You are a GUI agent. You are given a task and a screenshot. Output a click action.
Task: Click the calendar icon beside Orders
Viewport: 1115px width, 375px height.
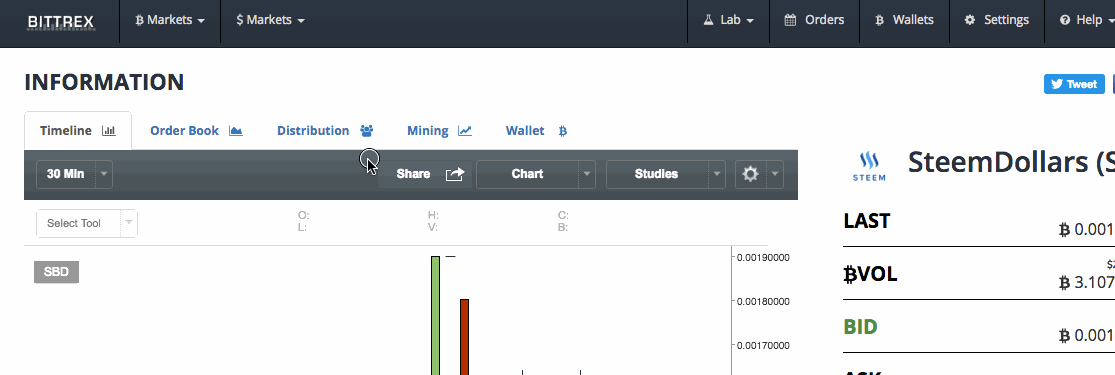pyautogui.click(x=790, y=20)
